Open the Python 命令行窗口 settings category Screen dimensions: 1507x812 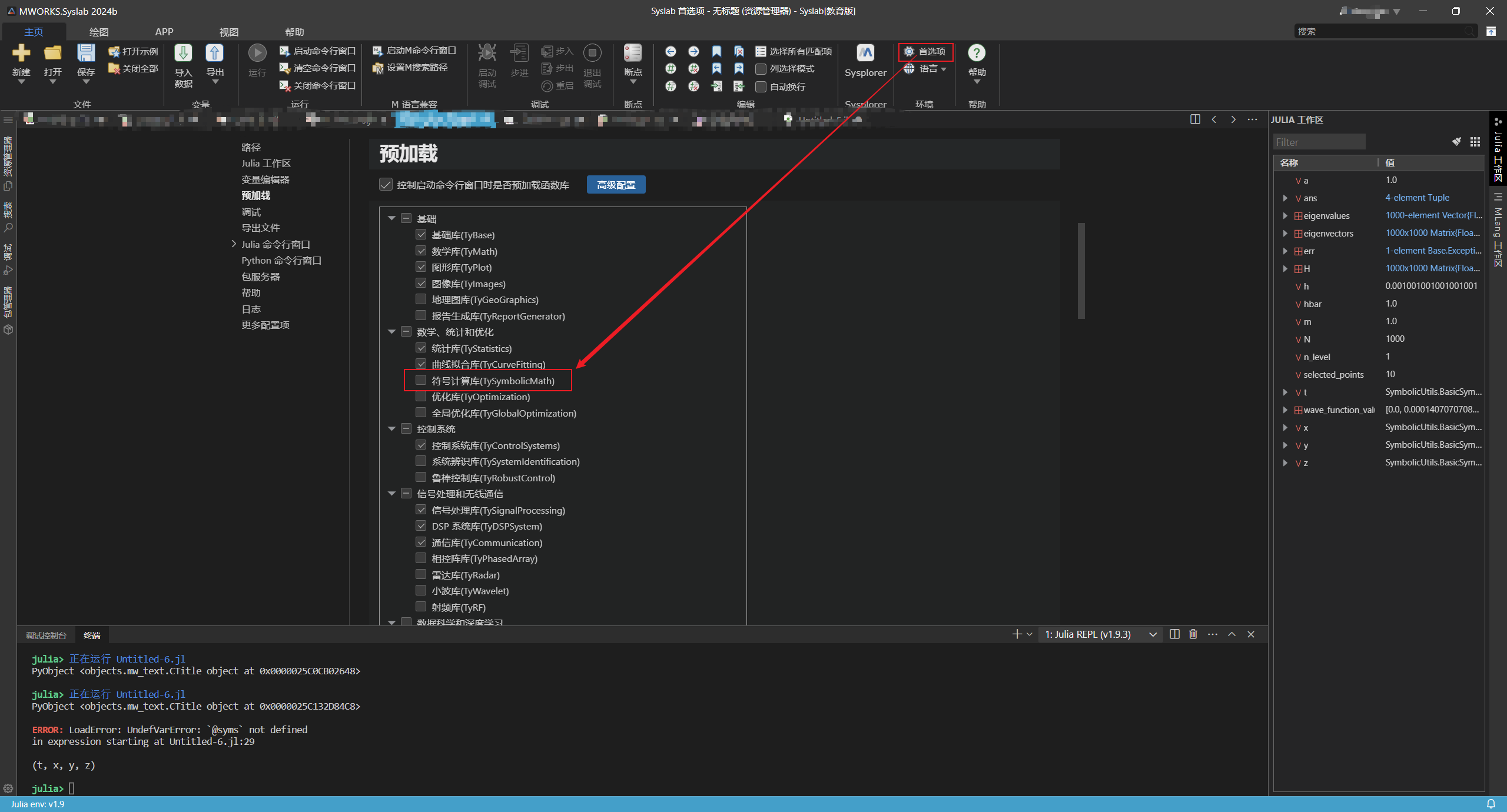281,260
